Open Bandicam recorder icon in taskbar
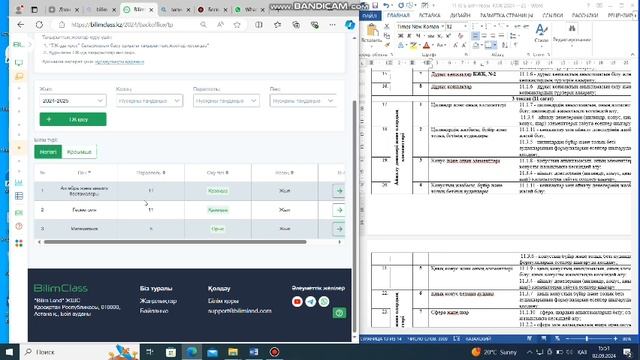The height and width of the screenshot is (360, 640). click(x=274, y=351)
